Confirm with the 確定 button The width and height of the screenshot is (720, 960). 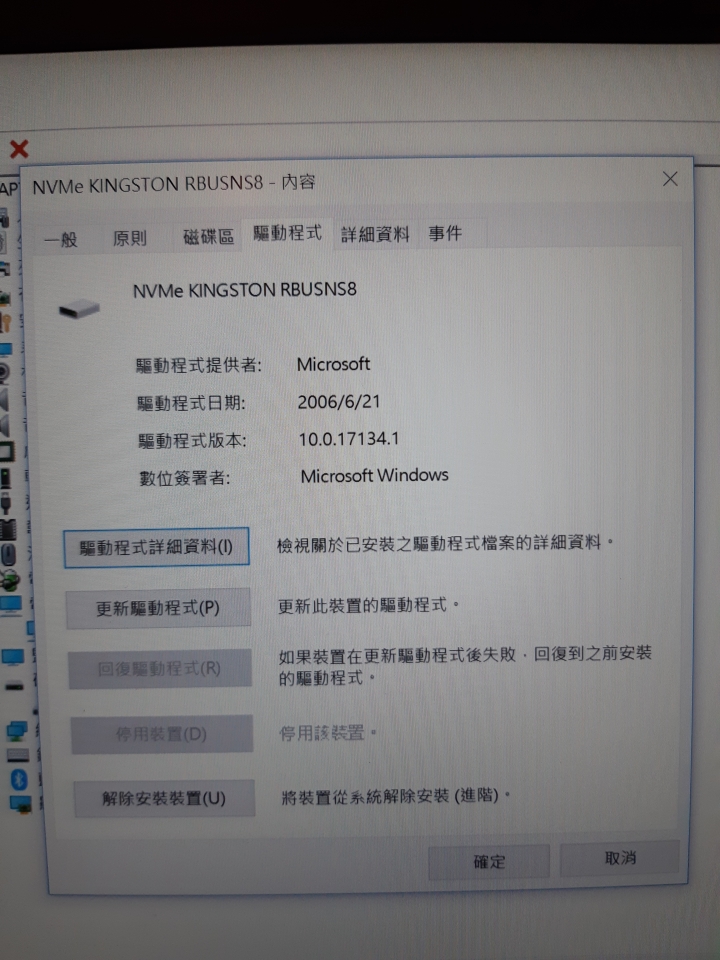pos(489,862)
